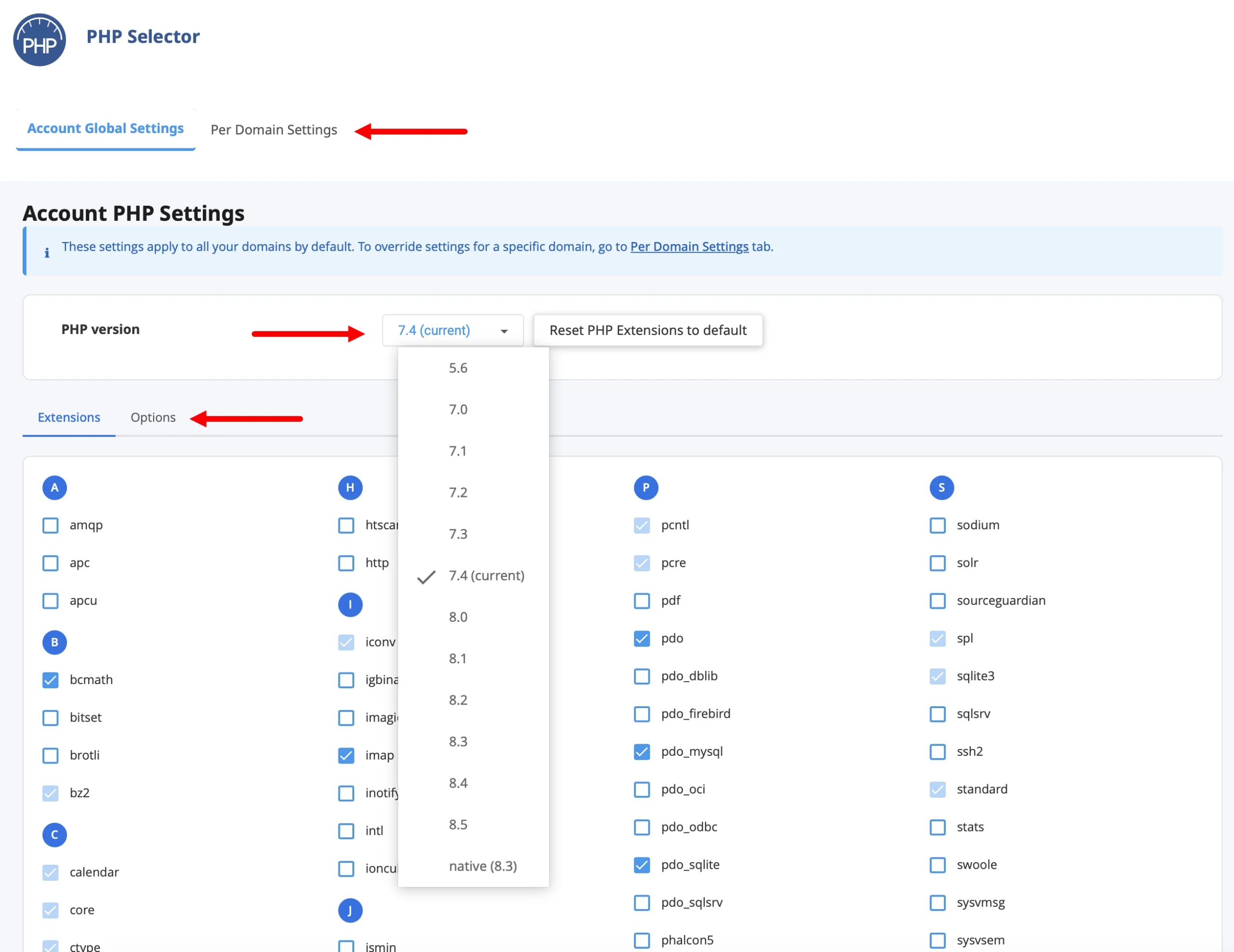Enable the pdo_firebird extension checkbox
The image size is (1234, 952).
(x=642, y=714)
